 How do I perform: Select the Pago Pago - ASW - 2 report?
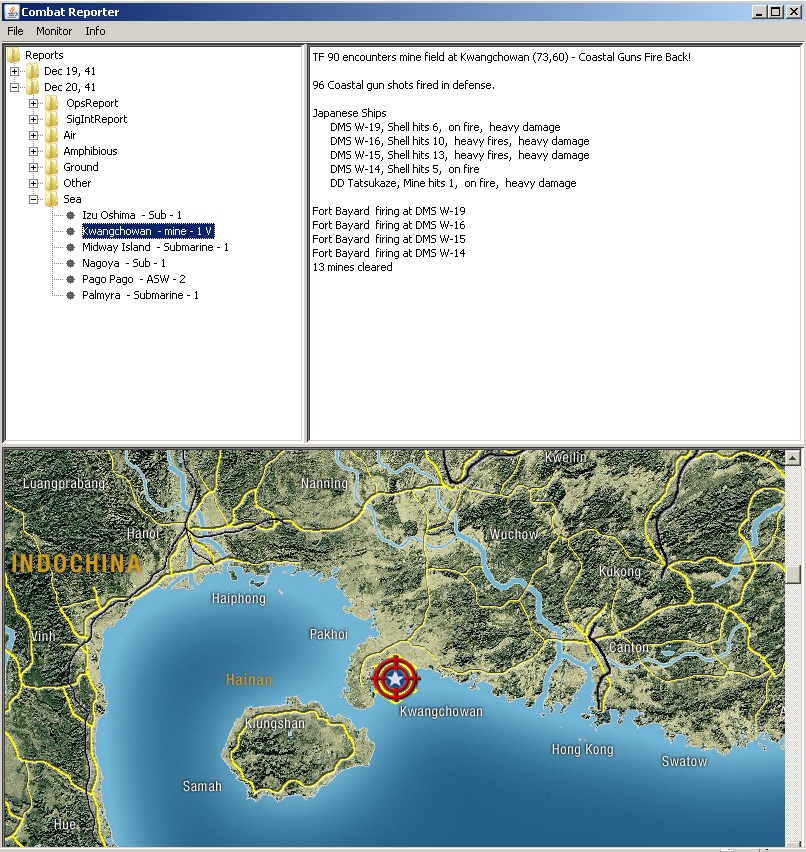[x=134, y=279]
